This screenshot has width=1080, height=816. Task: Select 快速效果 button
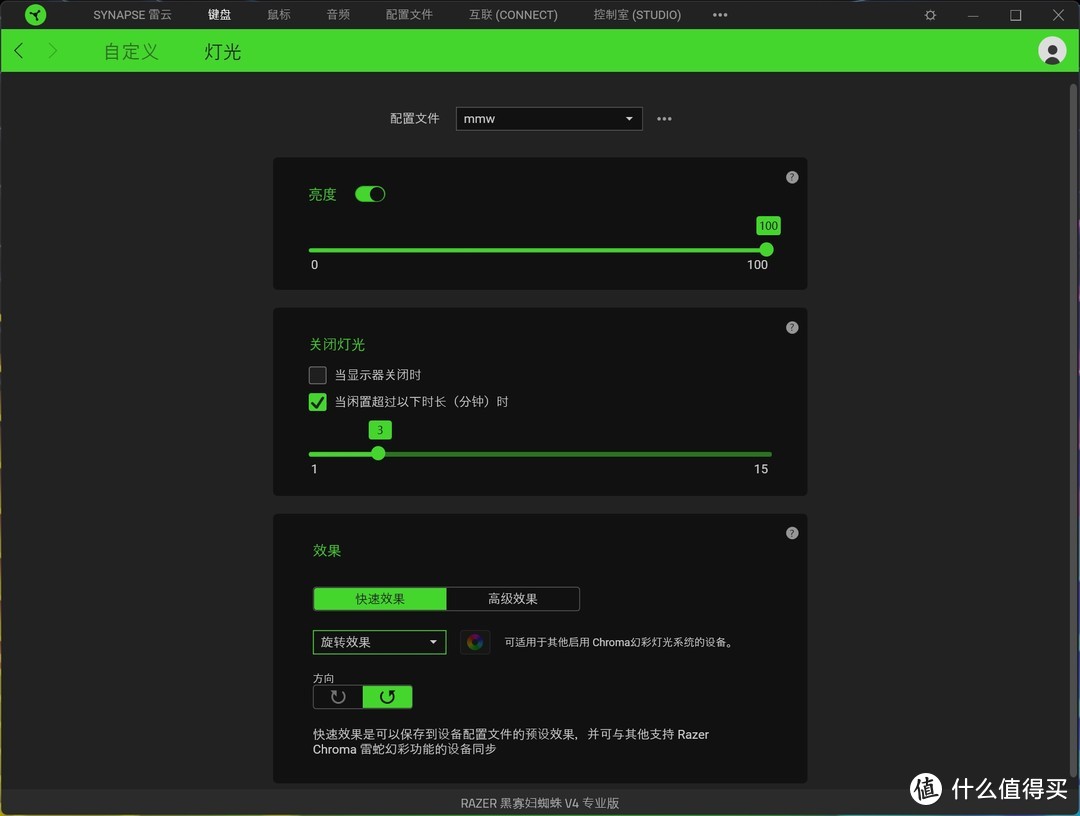(x=380, y=599)
